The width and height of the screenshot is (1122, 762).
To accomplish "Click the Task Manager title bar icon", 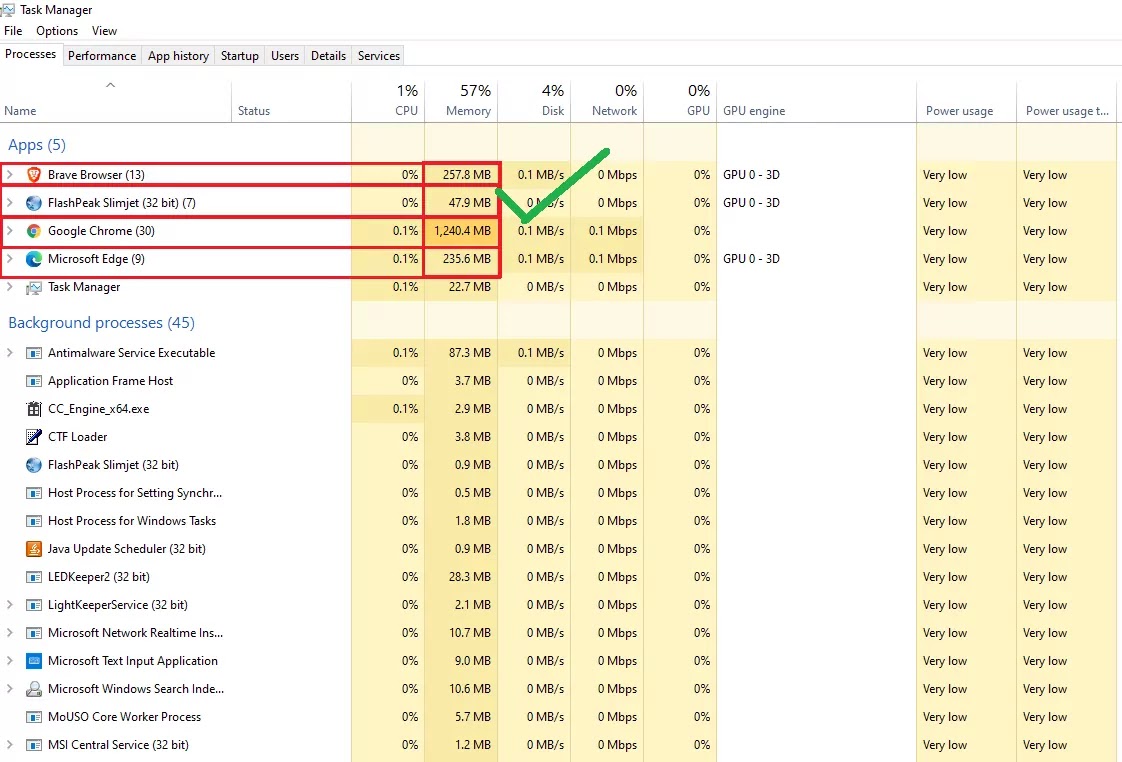I will pos(8,9).
